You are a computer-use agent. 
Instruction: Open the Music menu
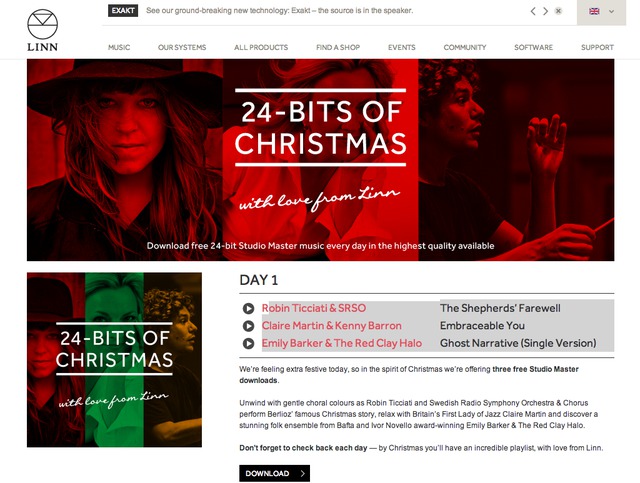(119, 47)
